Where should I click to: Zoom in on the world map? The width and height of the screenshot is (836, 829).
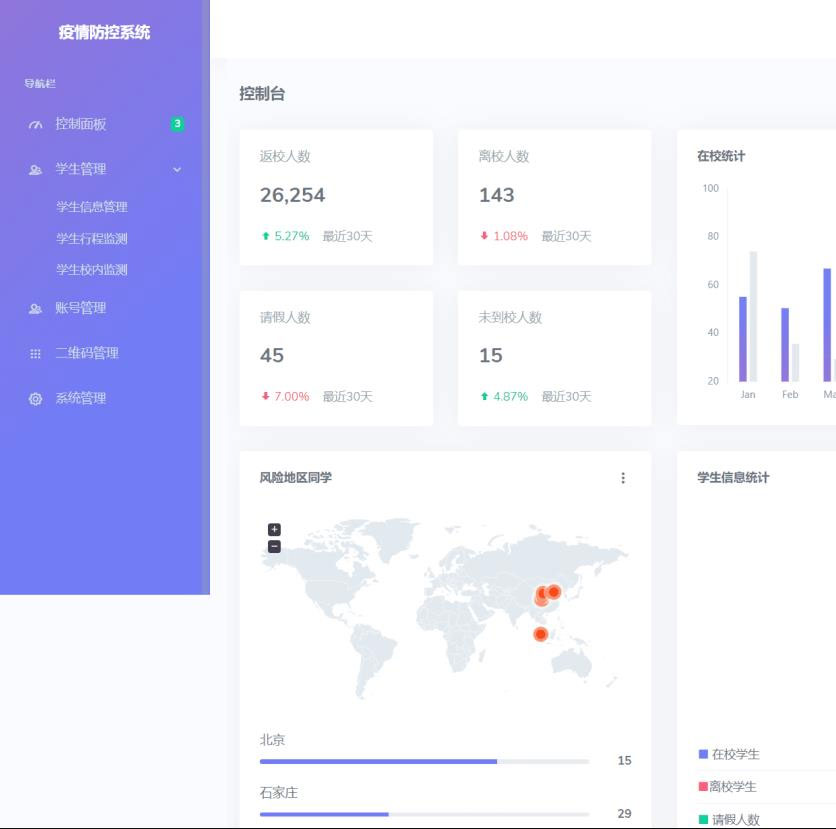[x=274, y=529]
